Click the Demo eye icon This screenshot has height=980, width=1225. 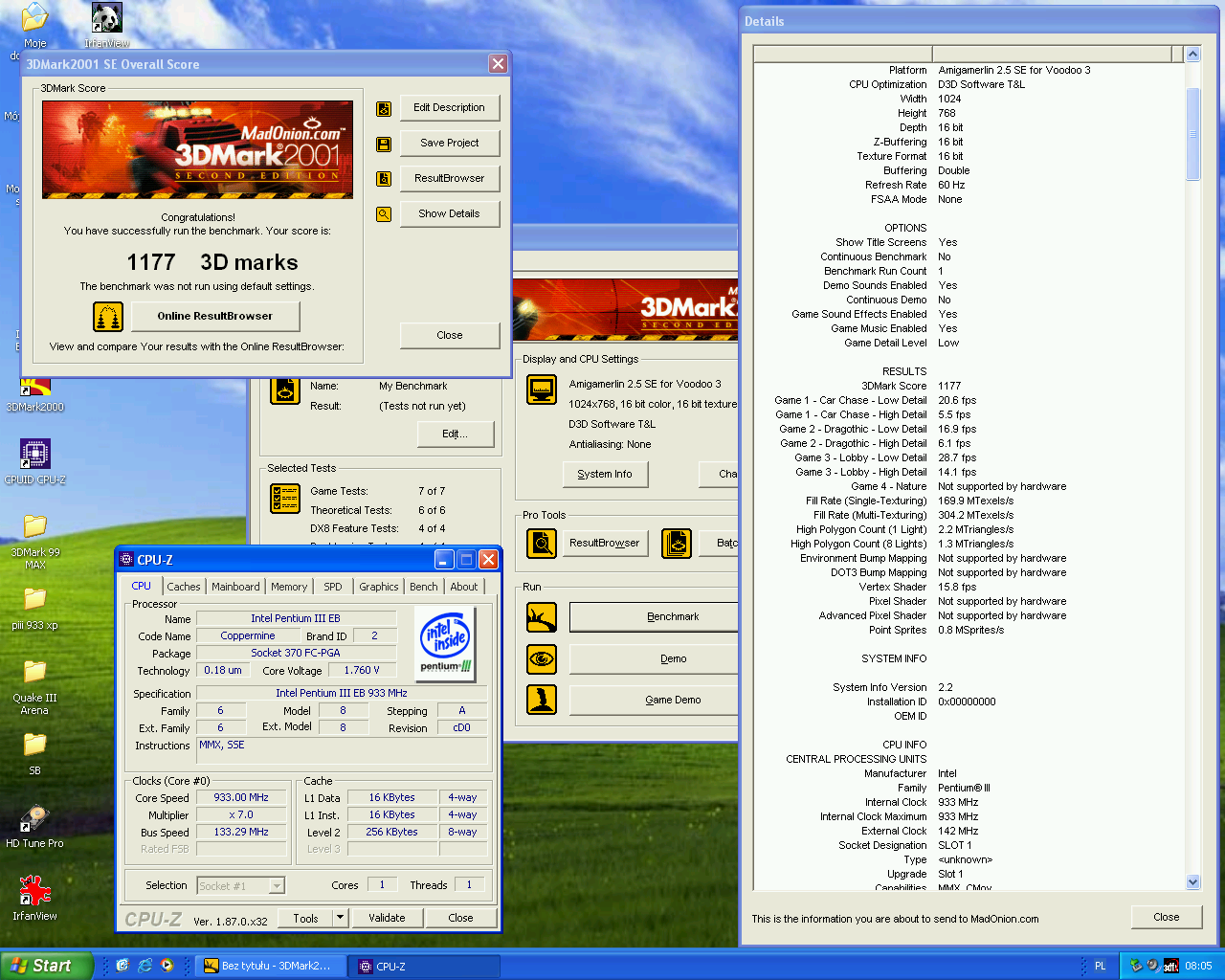pos(542,658)
